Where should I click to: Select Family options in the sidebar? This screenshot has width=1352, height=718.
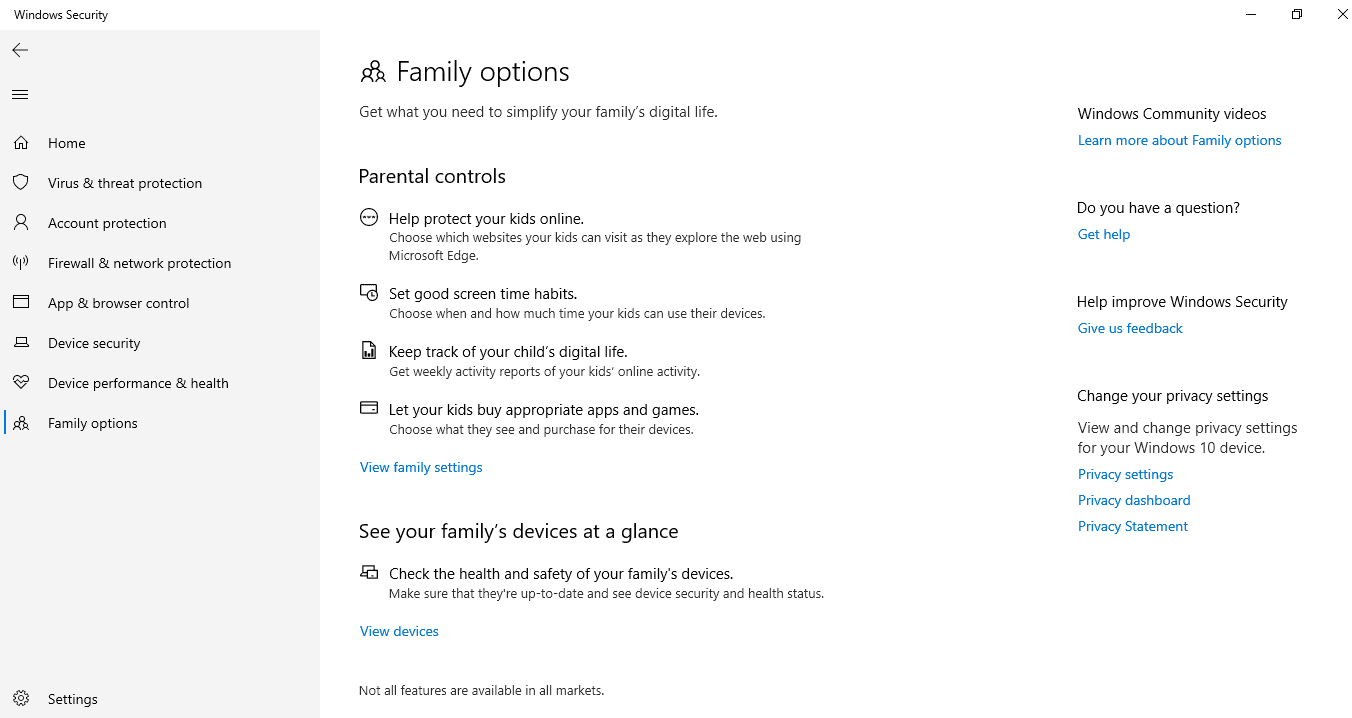(x=92, y=423)
